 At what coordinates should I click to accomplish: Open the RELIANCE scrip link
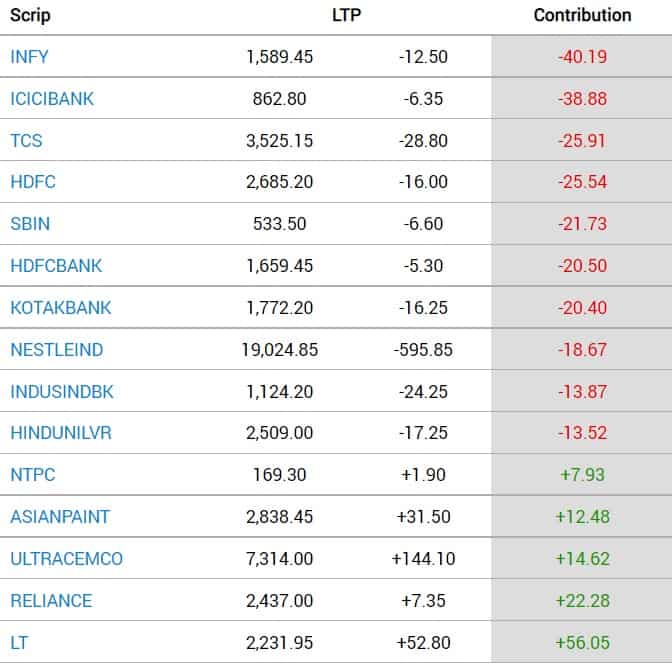[51, 601]
